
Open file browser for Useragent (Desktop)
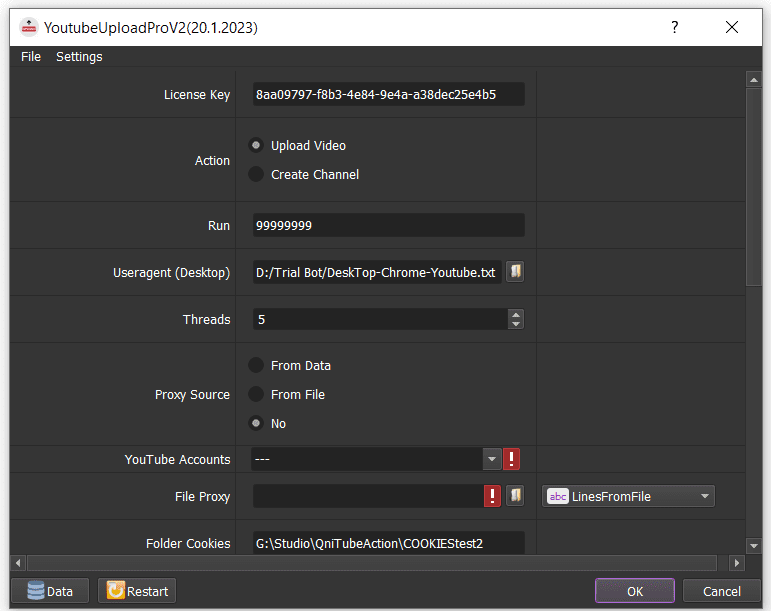[515, 272]
